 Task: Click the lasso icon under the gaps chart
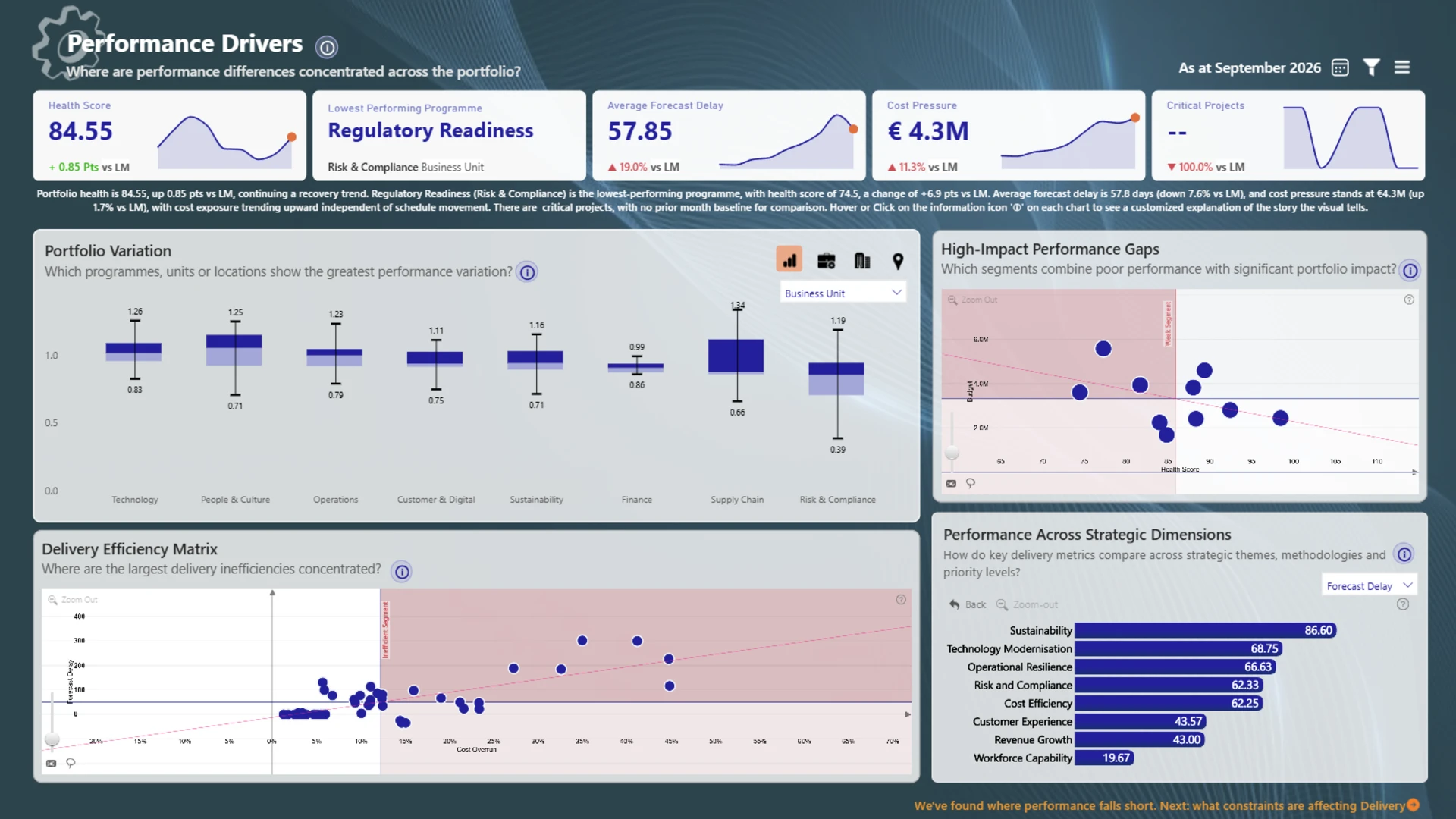tap(971, 483)
